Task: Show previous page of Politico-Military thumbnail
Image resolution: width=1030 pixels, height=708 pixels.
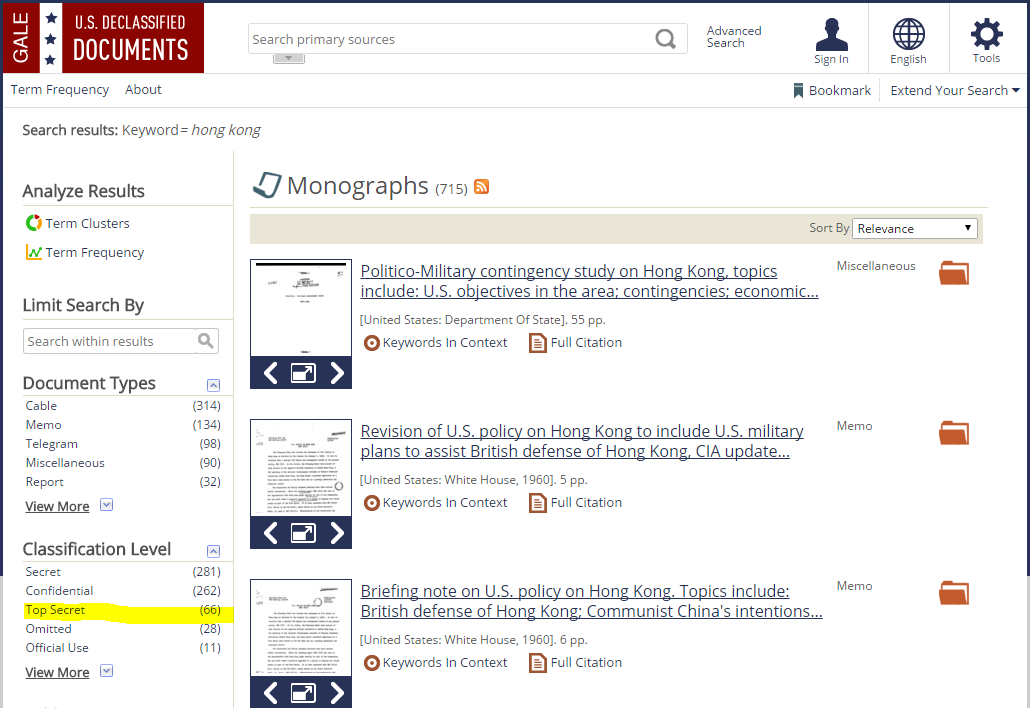Action: (x=271, y=373)
